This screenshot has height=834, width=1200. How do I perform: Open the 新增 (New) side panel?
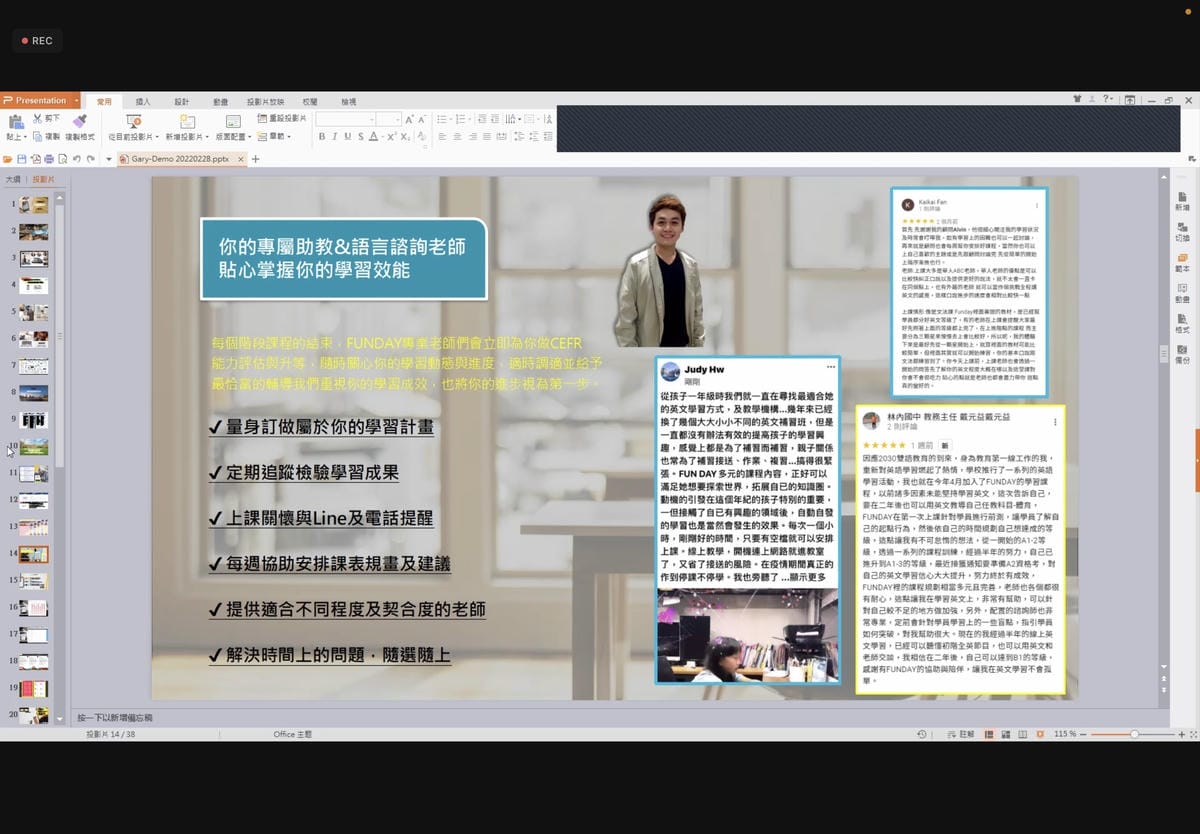(x=1182, y=201)
